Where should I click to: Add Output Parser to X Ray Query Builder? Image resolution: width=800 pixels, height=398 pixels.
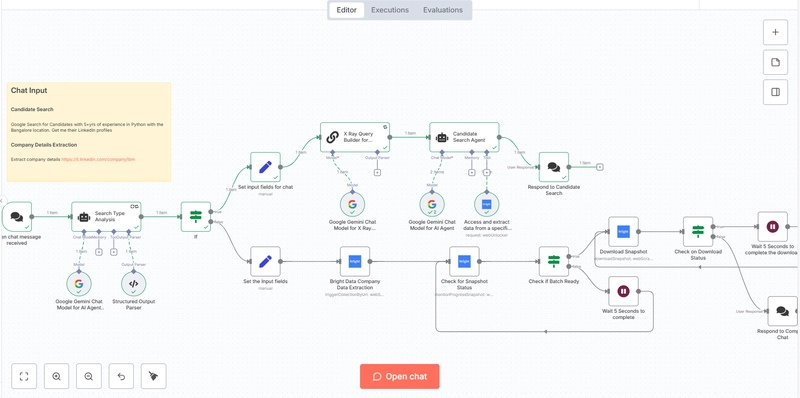[378, 172]
